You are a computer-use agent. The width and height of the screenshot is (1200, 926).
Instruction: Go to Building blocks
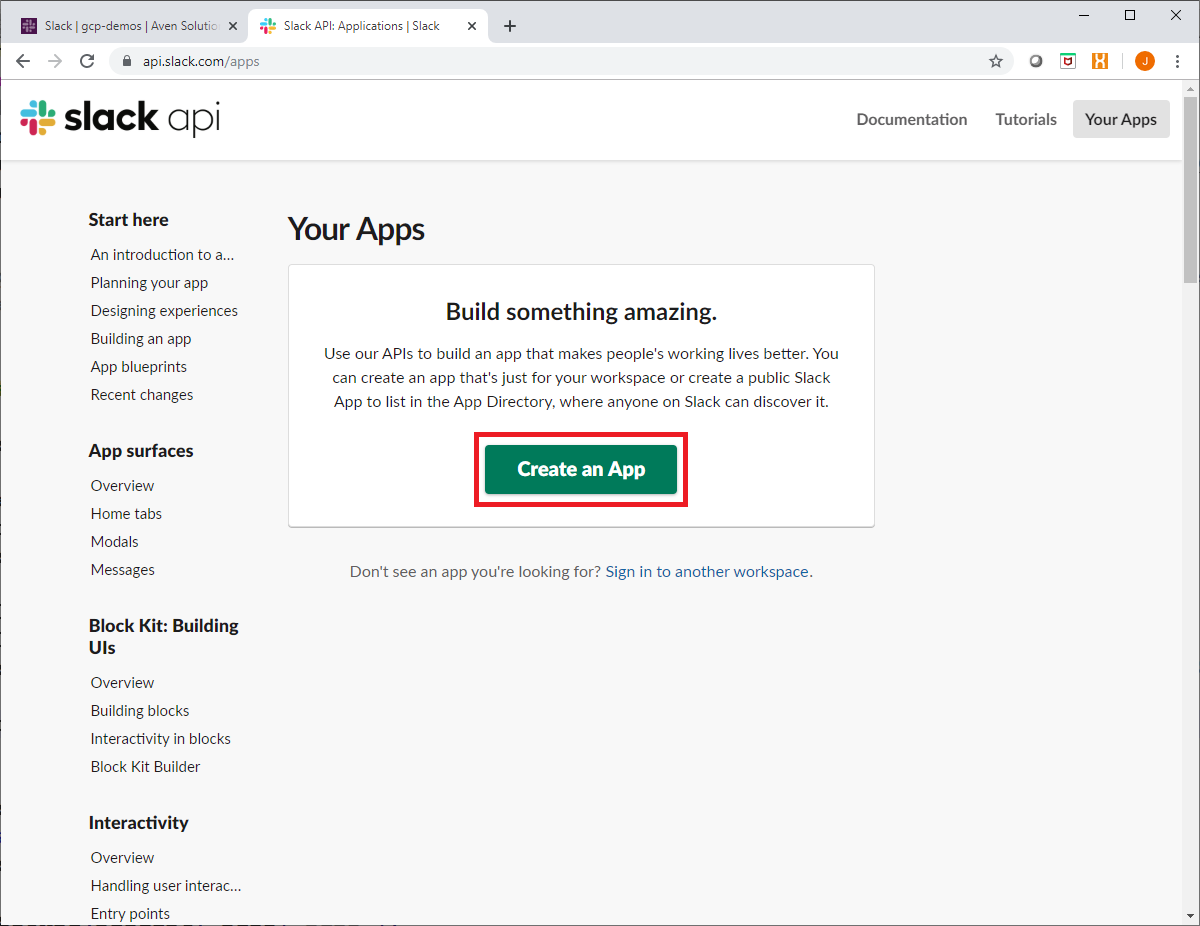point(140,711)
